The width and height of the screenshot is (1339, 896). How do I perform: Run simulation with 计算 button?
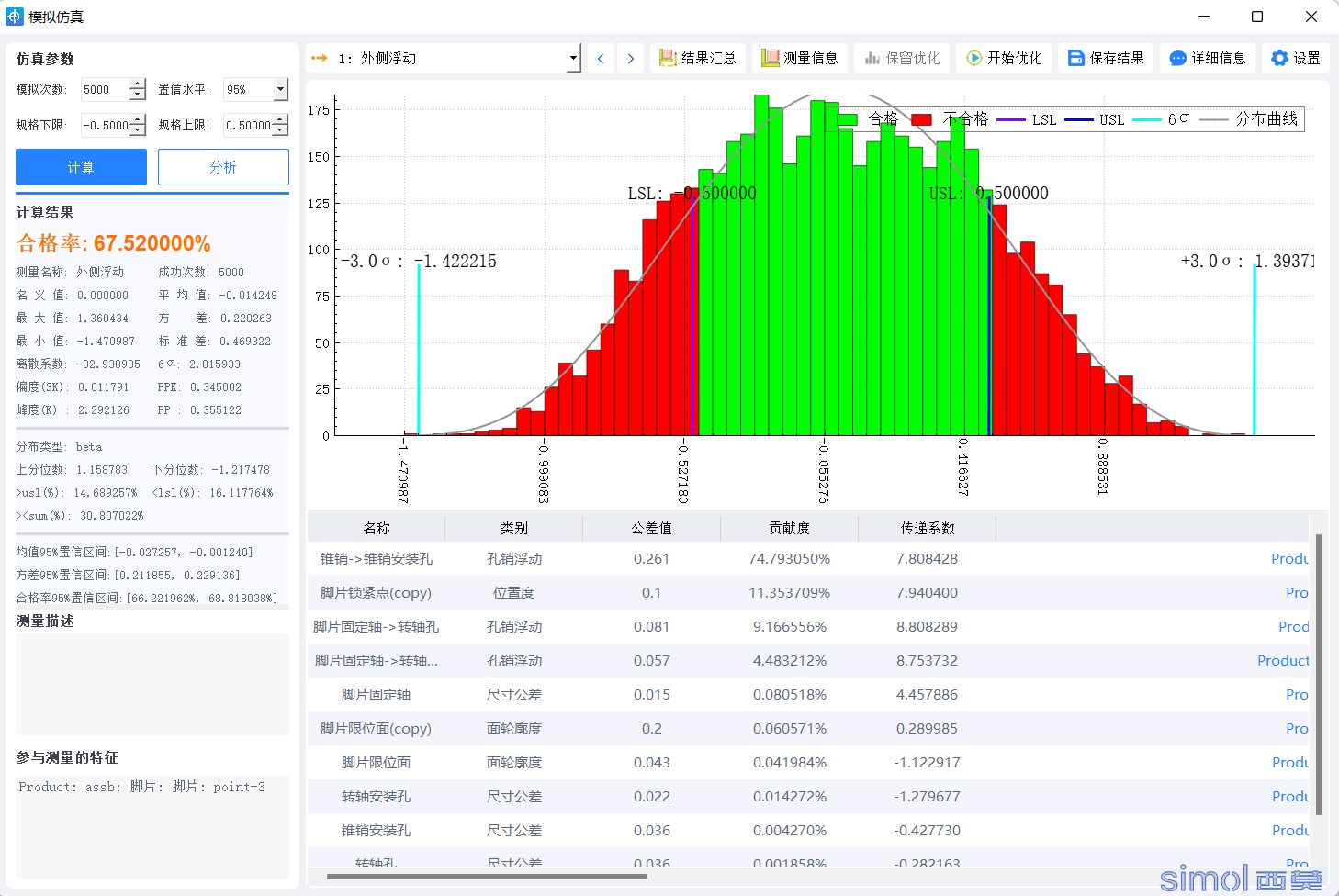[81, 167]
